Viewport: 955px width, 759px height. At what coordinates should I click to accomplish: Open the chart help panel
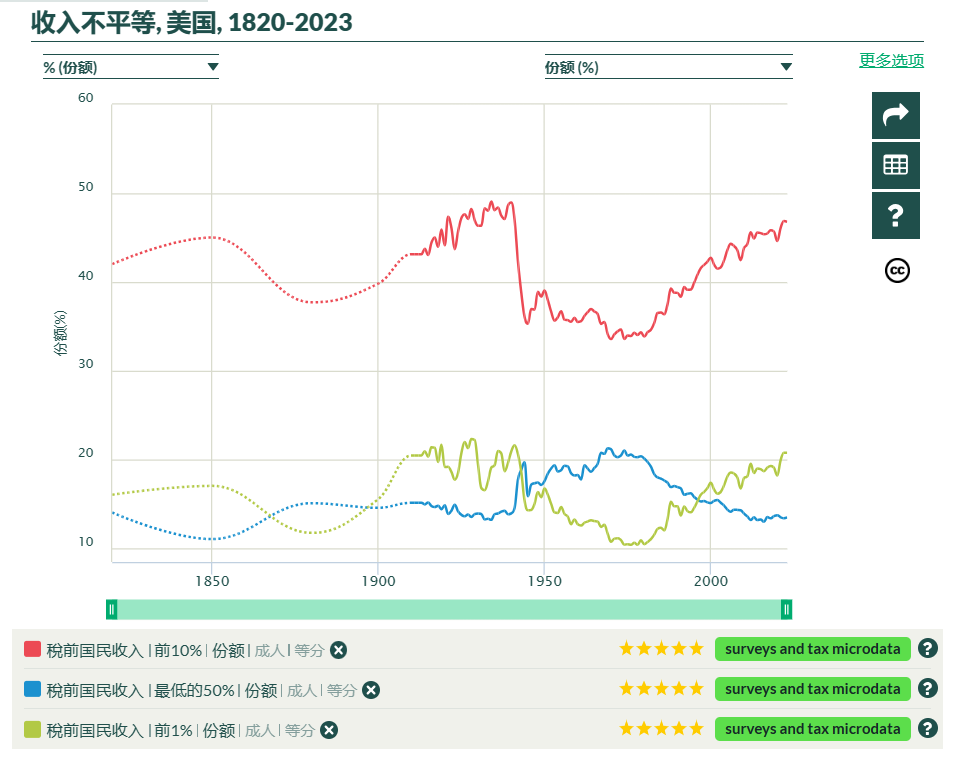click(x=895, y=215)
